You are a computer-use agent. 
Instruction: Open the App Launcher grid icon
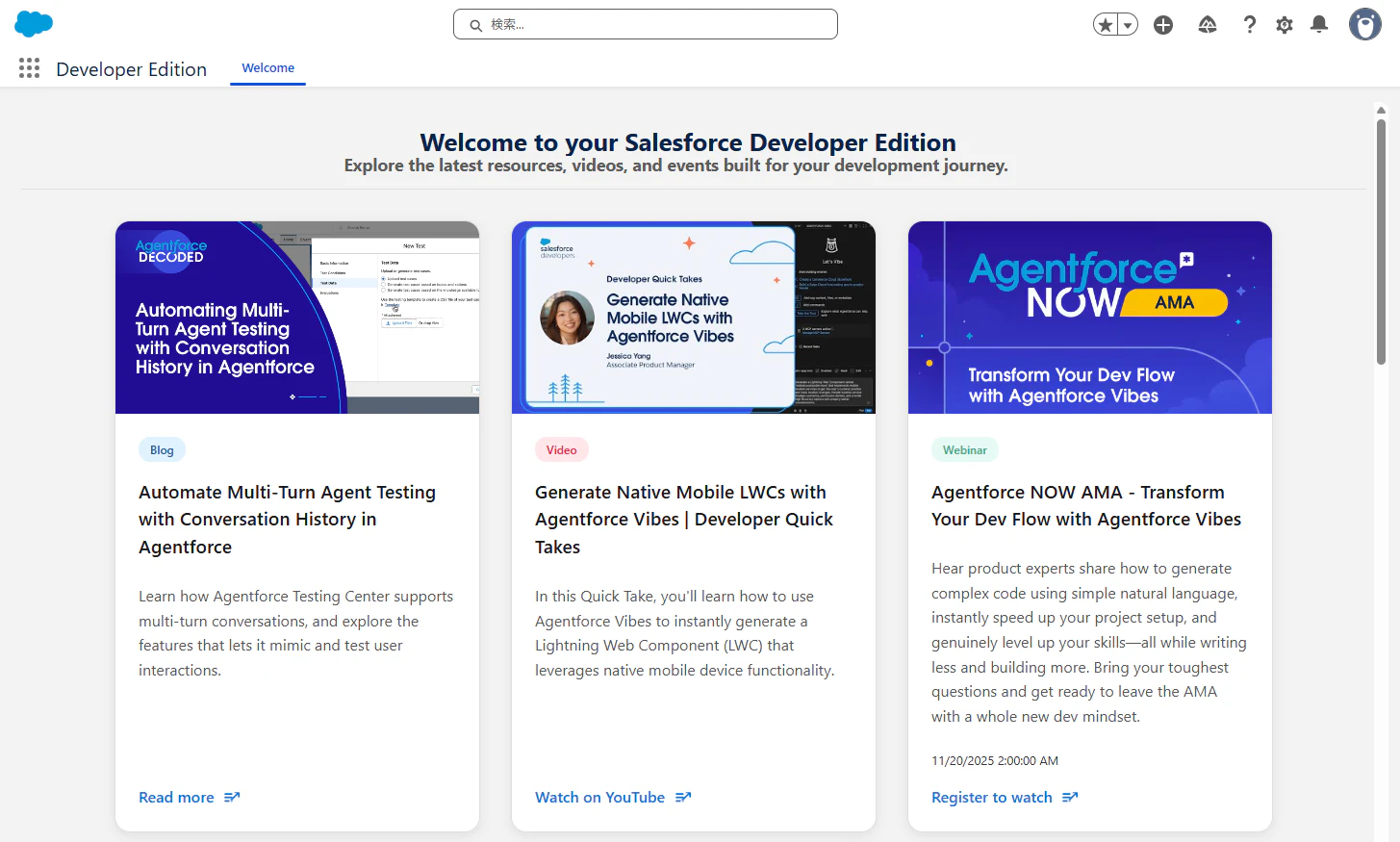[29, 68]
